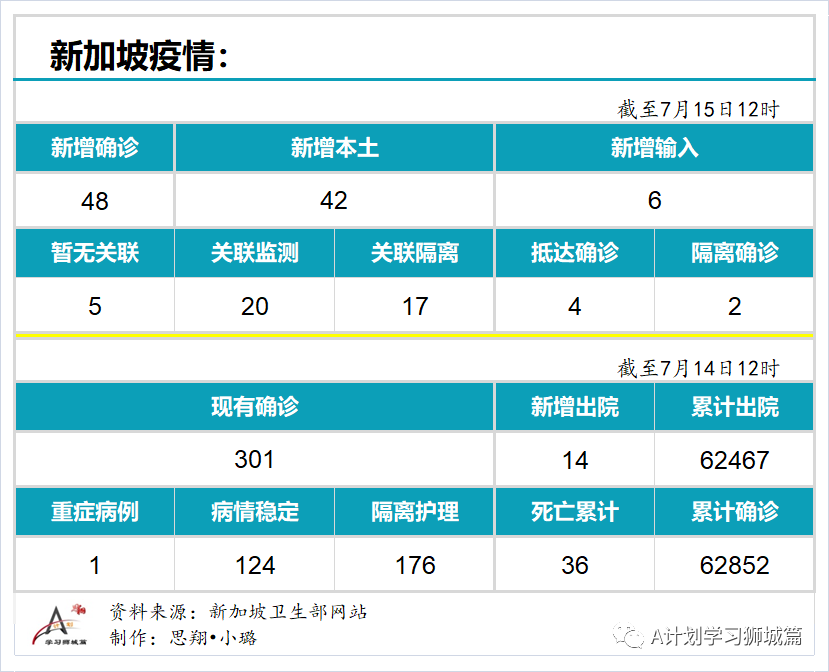Select the 新增本土 header cell
829x672 pixels.
(x=334, y=146)
